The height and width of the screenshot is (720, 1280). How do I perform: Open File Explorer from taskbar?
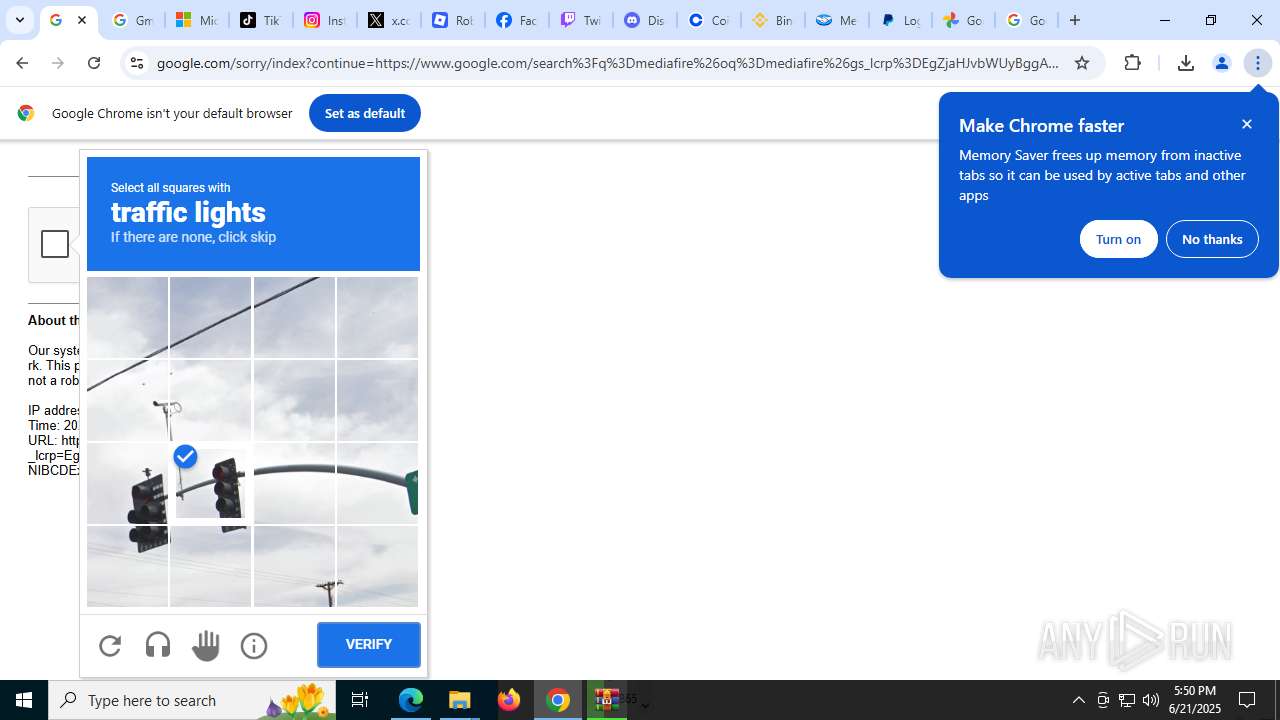[460, 700]
